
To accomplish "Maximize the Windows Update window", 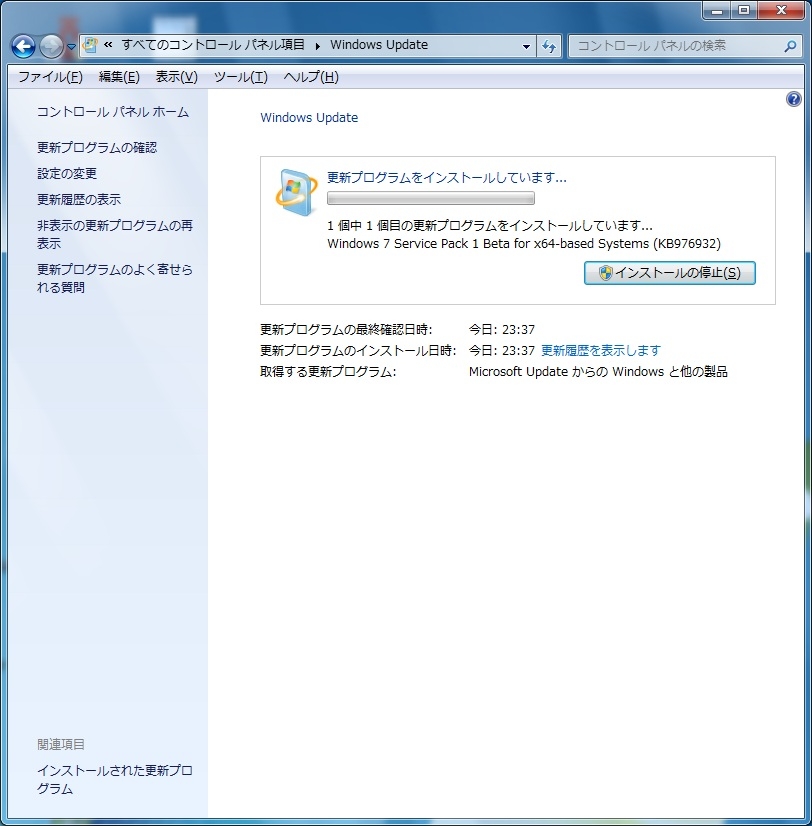I will point(743,11).
